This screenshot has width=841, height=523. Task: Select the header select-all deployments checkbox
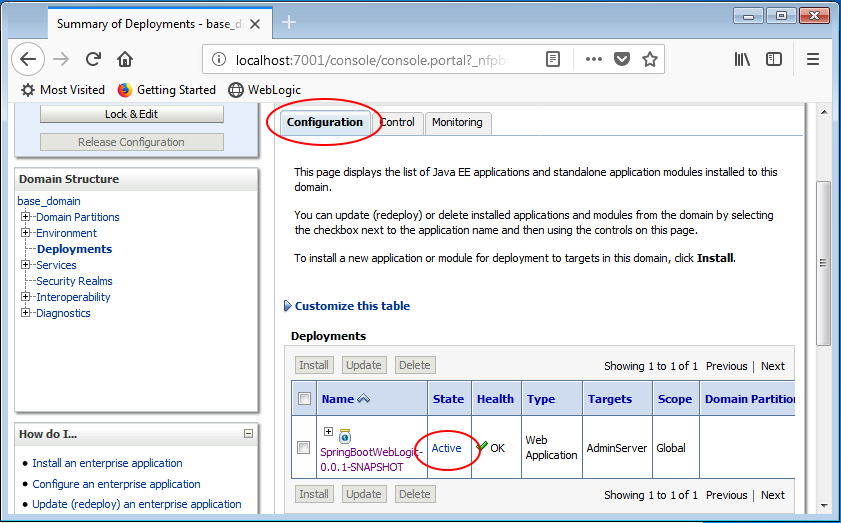click(304, 399)
